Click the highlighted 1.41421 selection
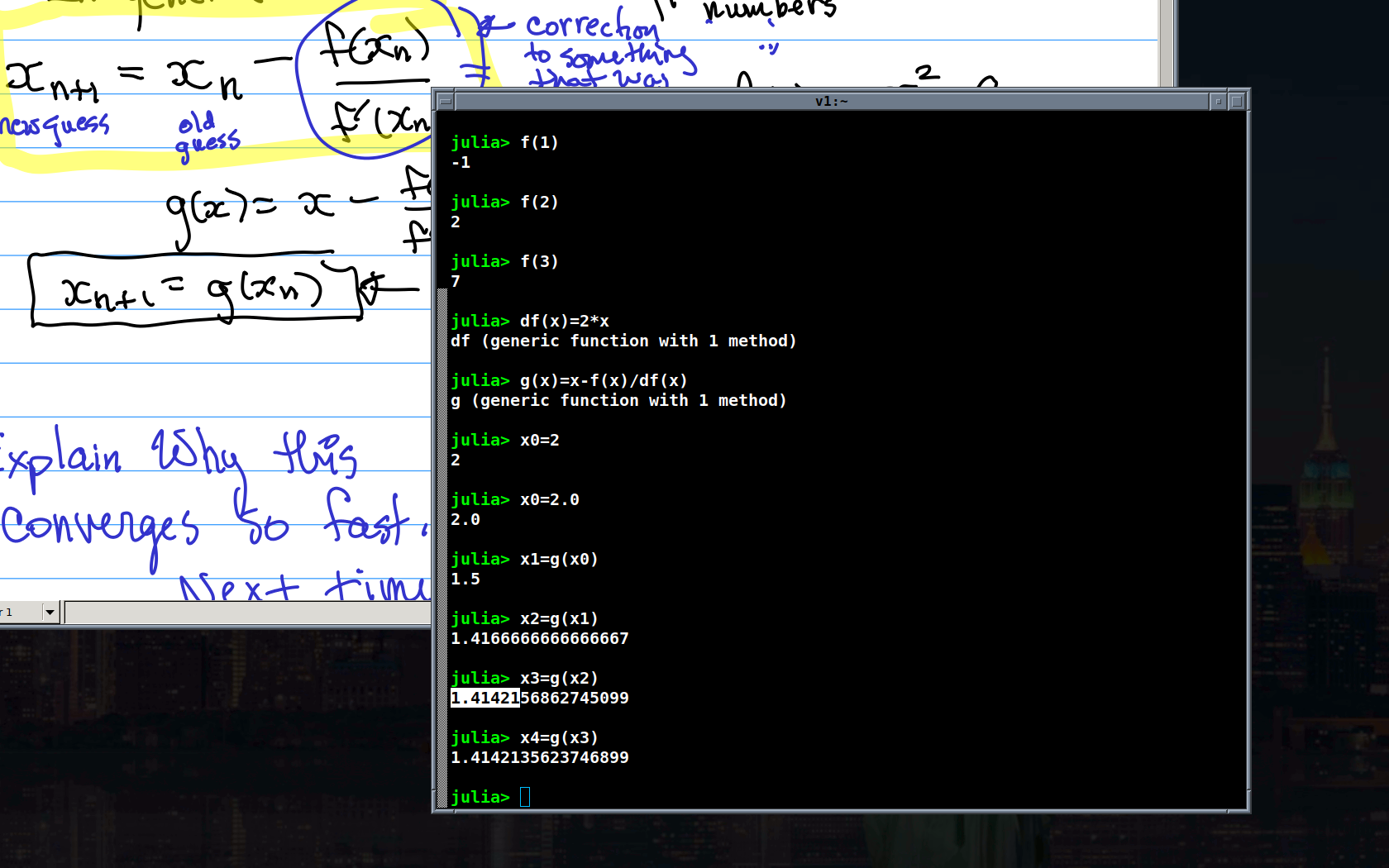Image resolution: width=1389 pixels, height=868 pixels. [x=485, y=699]
